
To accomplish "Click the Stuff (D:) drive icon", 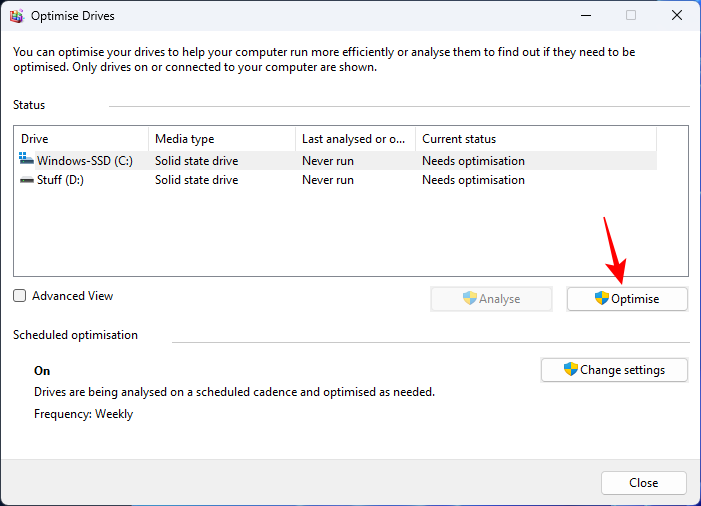I will (x=26, y=180).
